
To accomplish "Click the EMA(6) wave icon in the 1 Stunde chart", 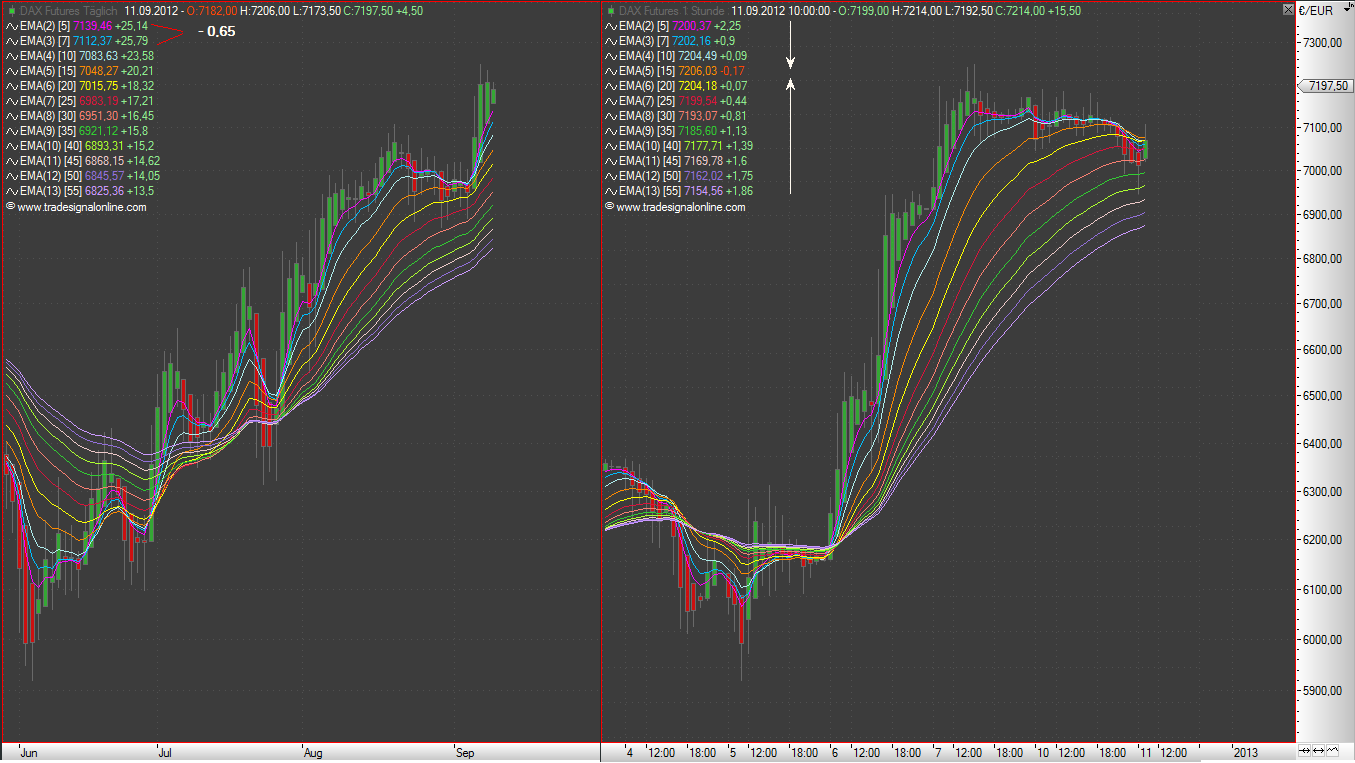I will [611, 86].
